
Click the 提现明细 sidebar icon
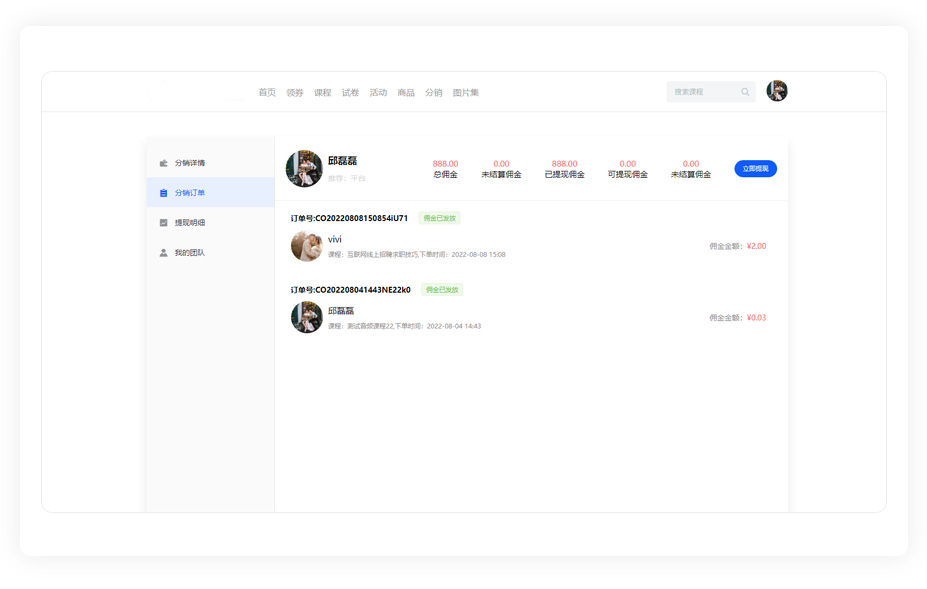tap(164, 223)
